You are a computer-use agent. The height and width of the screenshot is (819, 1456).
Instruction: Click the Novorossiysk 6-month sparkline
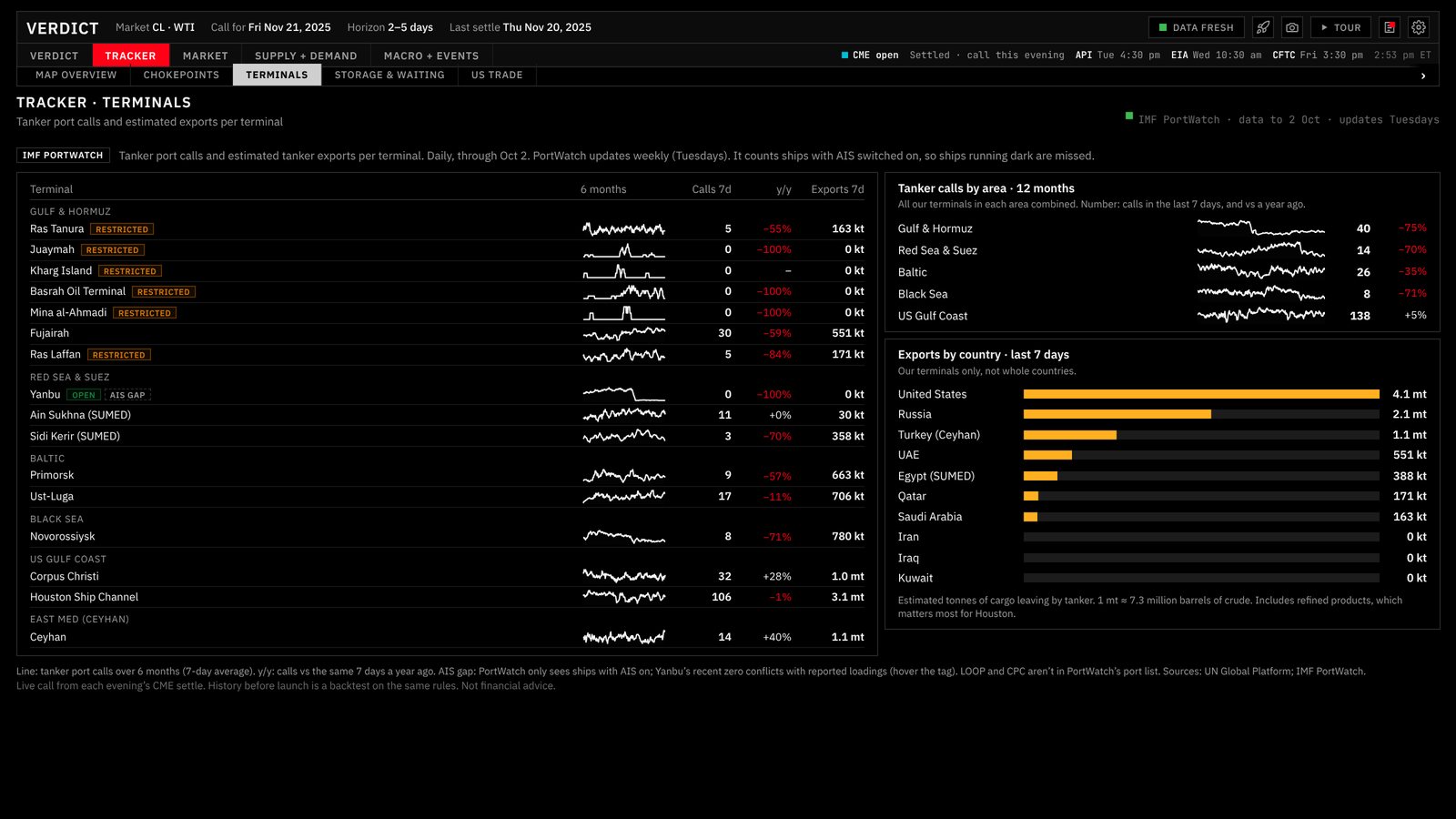[624, 537]
